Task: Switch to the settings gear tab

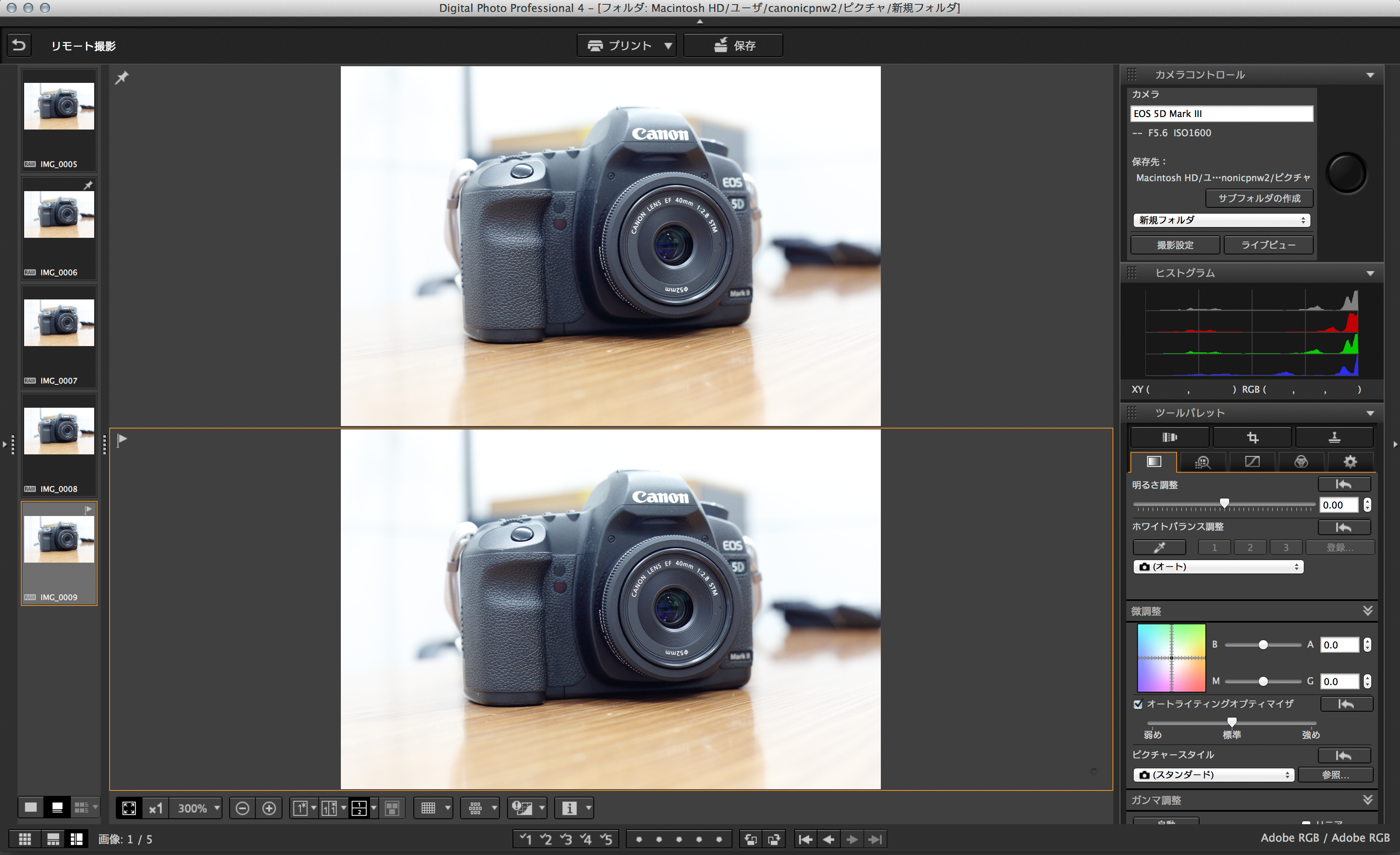Action: (1350, 461)
